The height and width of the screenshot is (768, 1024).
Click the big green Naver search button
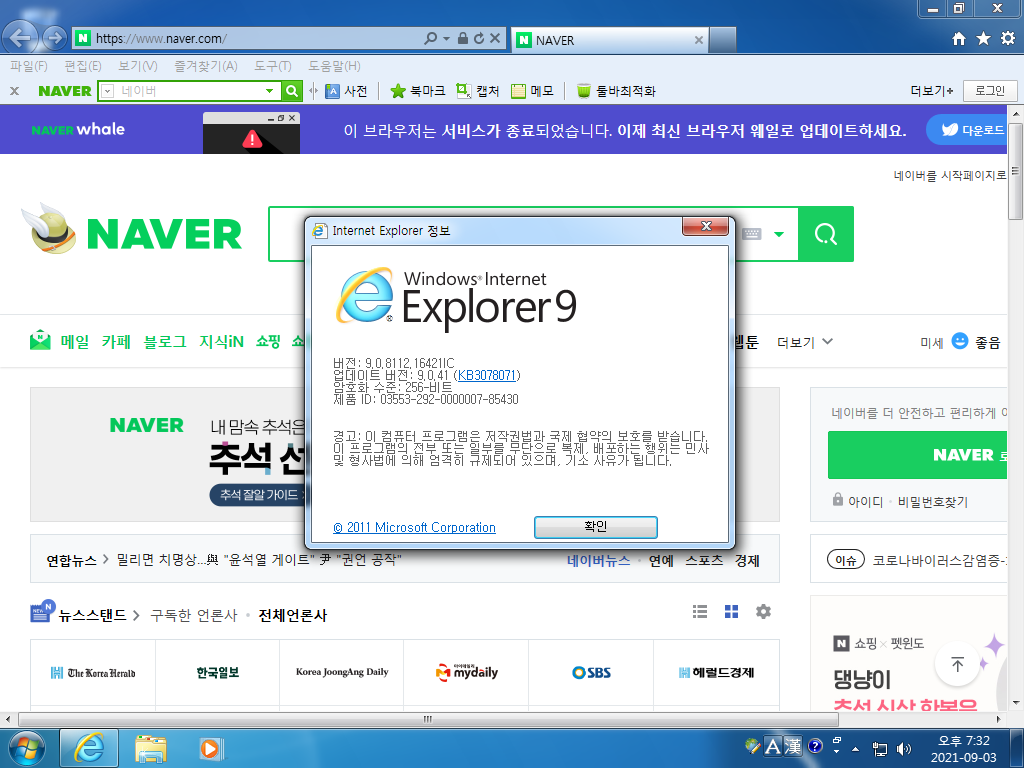coord(825,234)
